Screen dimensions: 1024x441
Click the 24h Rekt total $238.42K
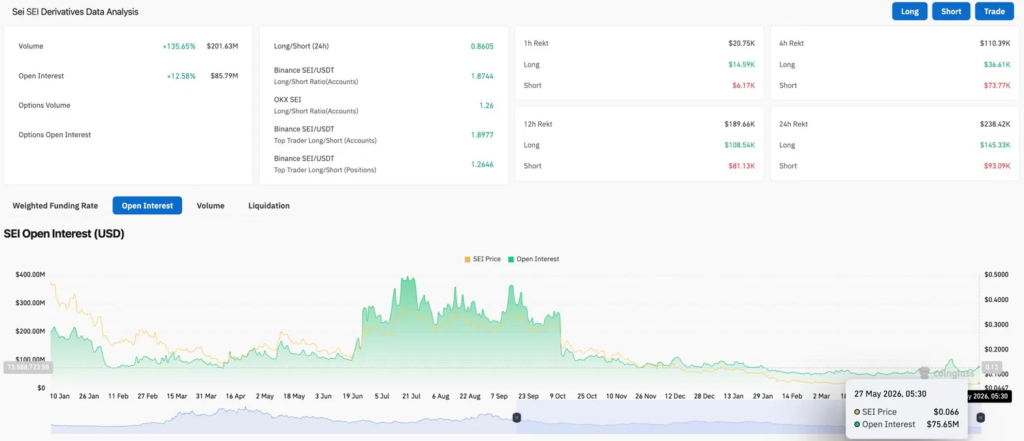click(x=995, y=123)
